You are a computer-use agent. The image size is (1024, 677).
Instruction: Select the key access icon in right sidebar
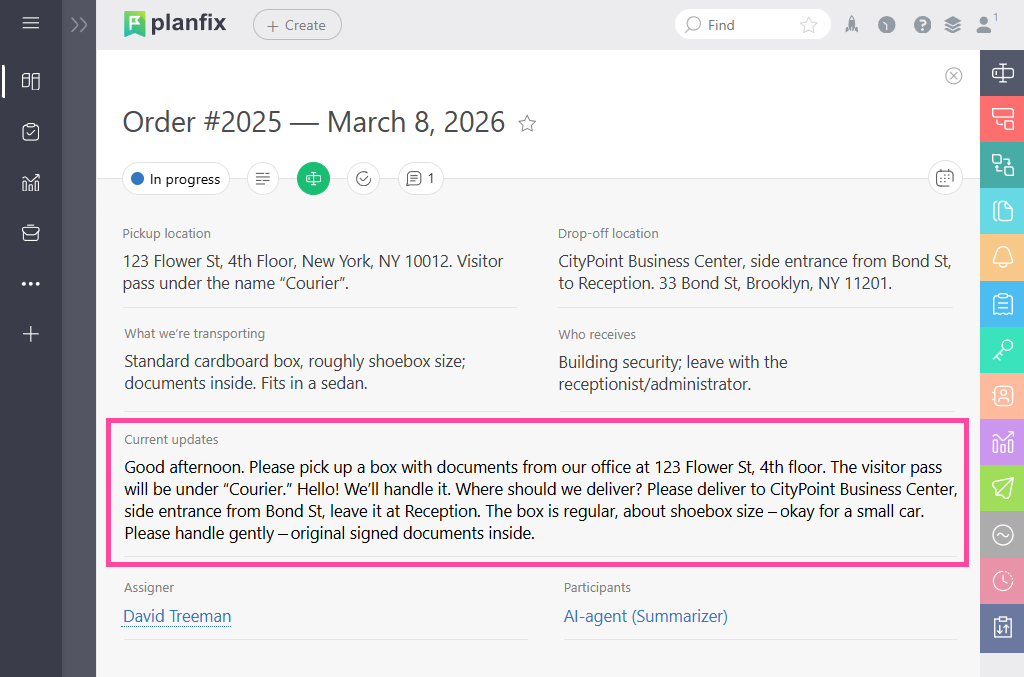1001,350
